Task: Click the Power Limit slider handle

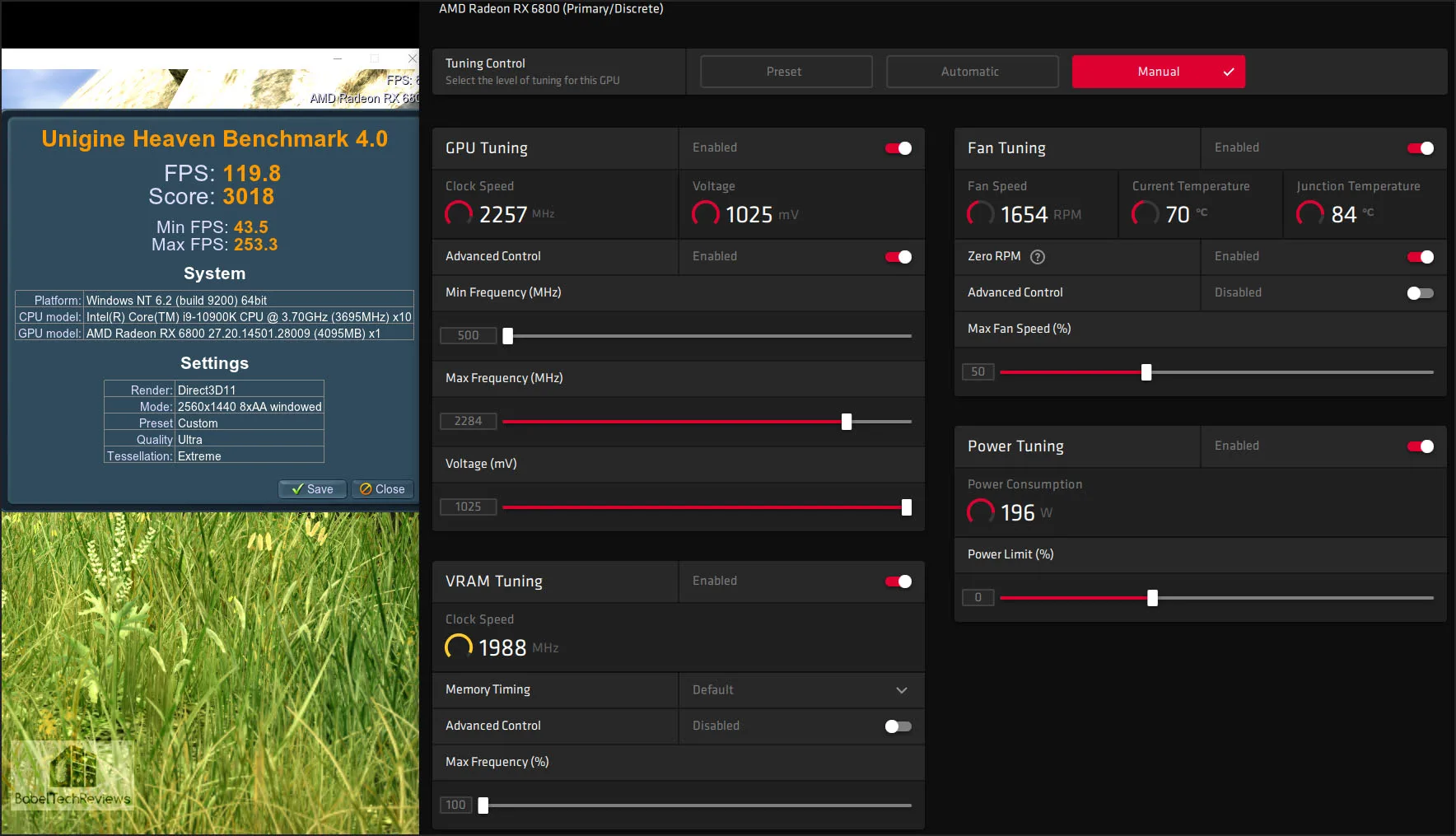Action: [x=1153, y=598]
